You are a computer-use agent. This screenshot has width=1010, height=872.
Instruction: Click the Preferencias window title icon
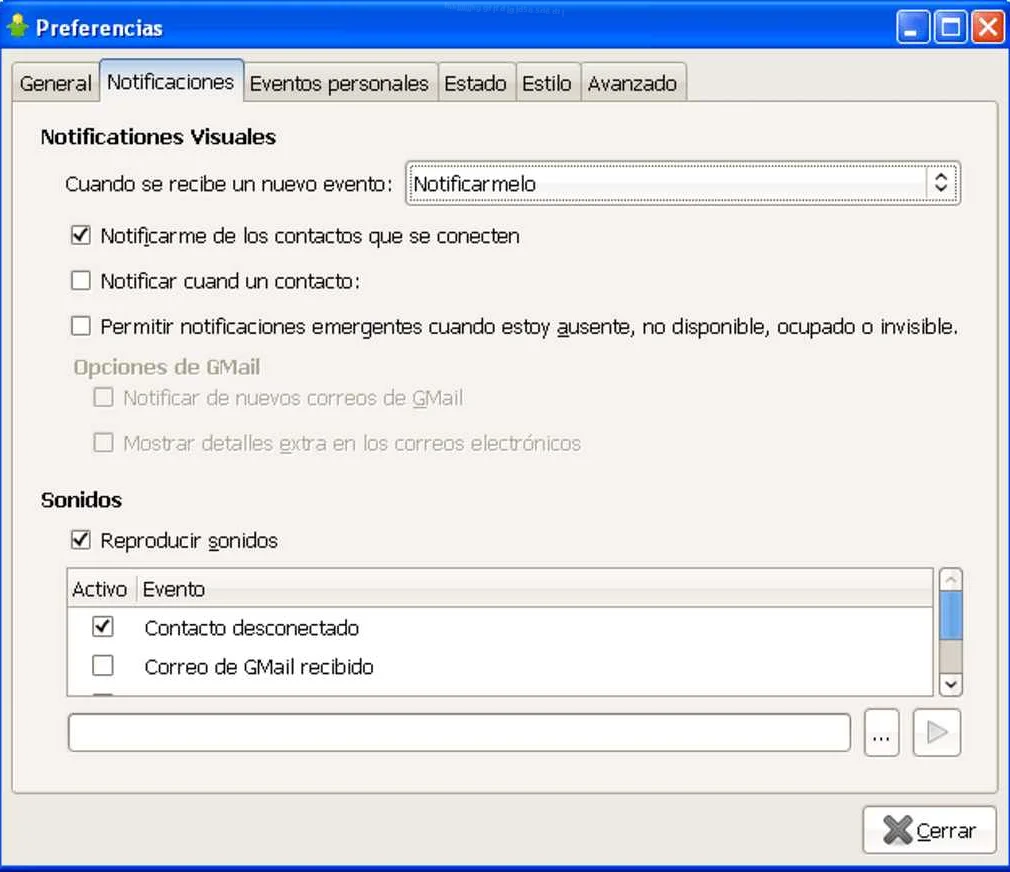coord(17,27)
